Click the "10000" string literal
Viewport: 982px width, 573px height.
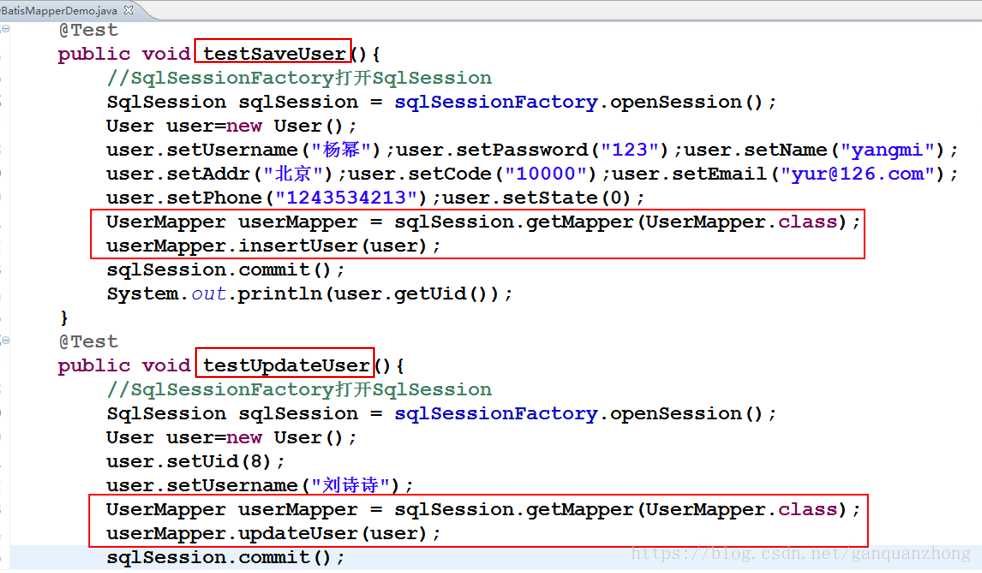pyautogui.click(x=545, y=174)
